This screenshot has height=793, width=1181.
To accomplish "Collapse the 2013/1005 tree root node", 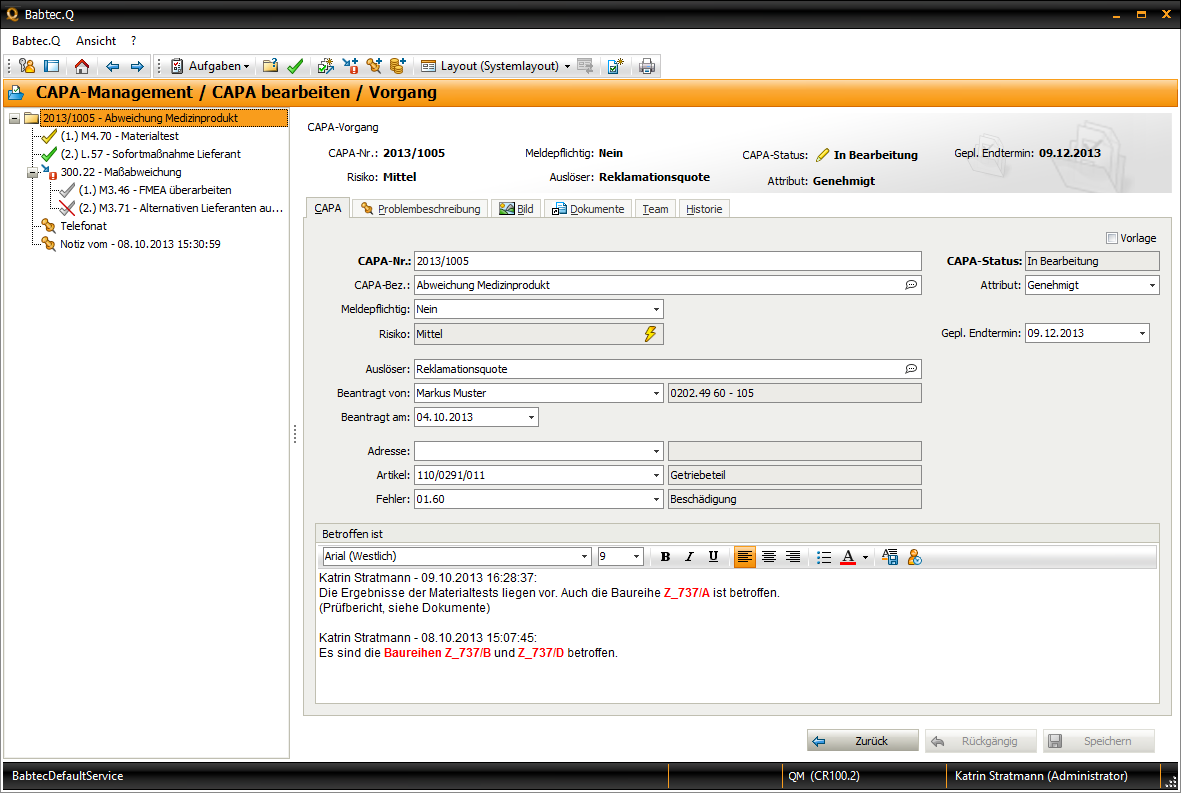I will [14, 118].
